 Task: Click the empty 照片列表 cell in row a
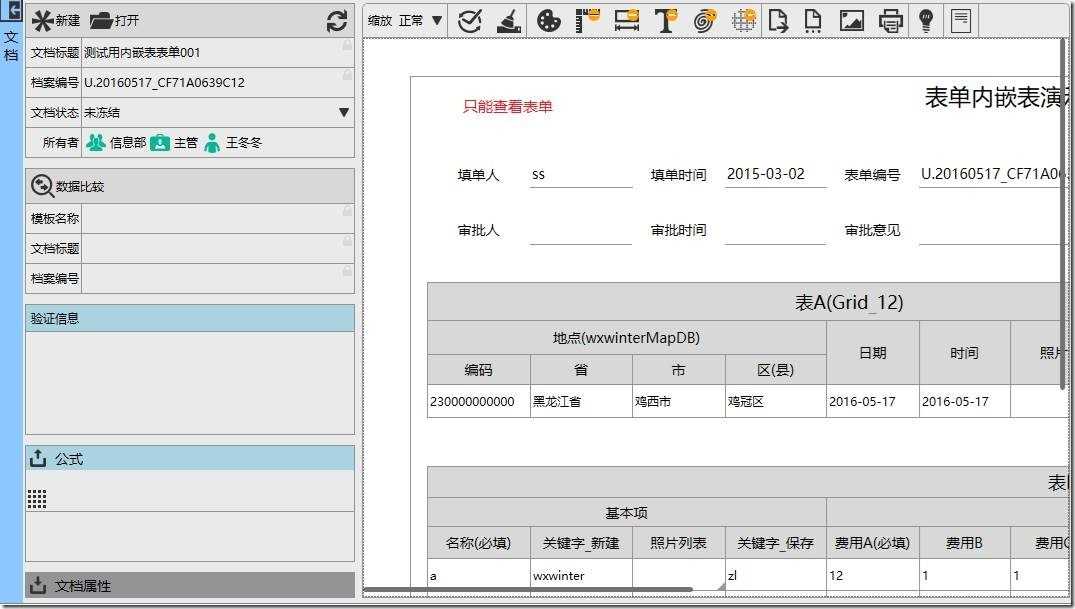pos(679,575)
